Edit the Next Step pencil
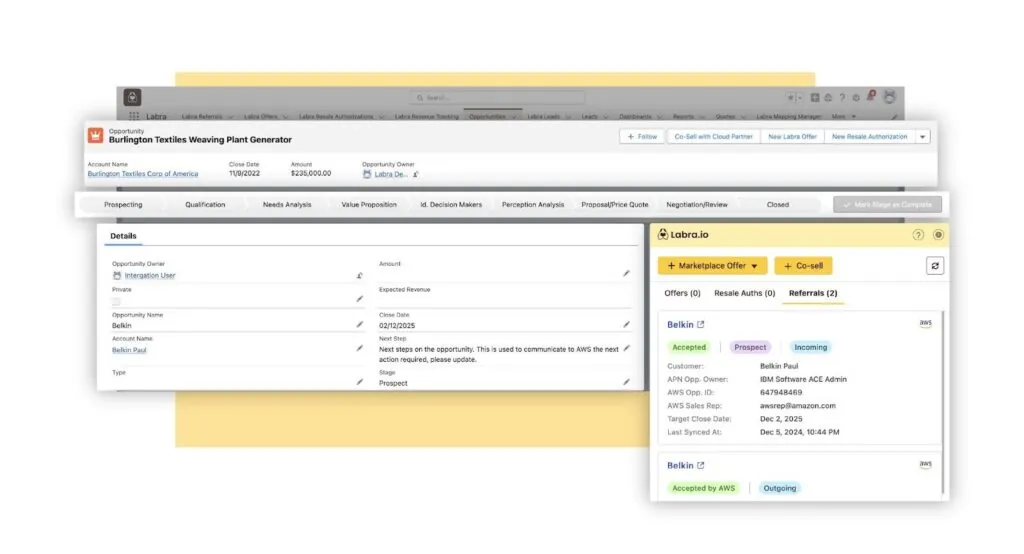Viewport: 1024px width, 554px height. tap(626, 348)
